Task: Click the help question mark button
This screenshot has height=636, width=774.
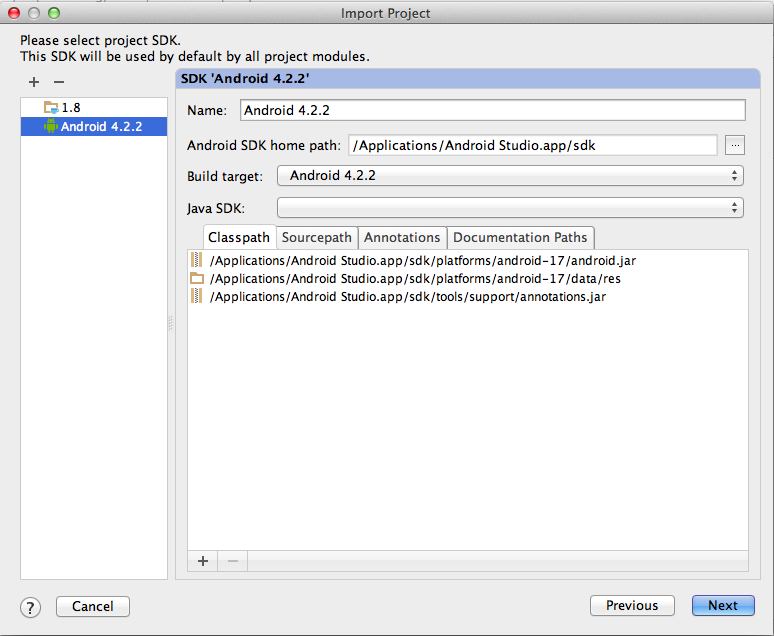Action: point(31,606)
